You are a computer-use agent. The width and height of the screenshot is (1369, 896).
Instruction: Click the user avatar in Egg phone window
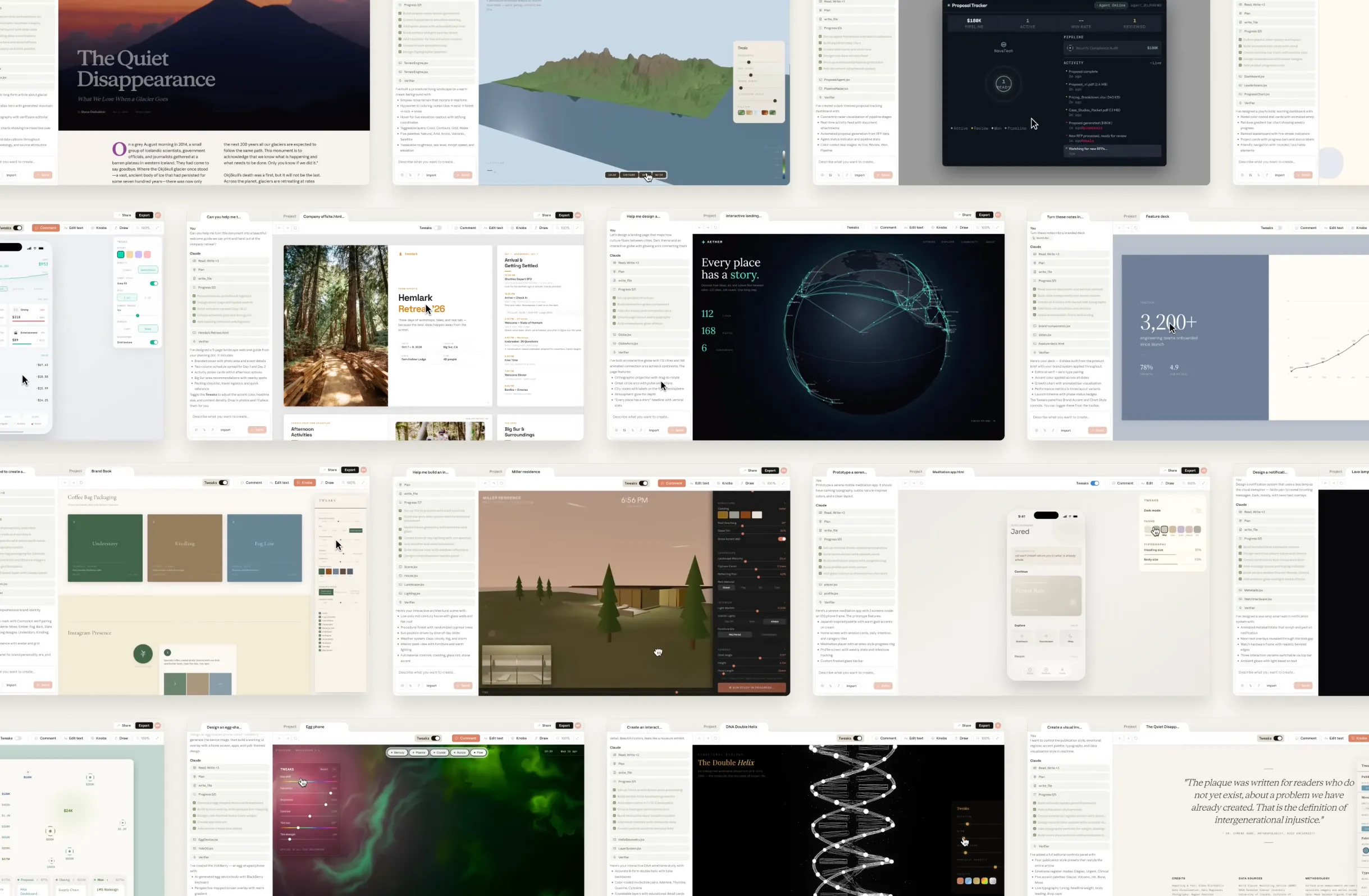[578, 726]
